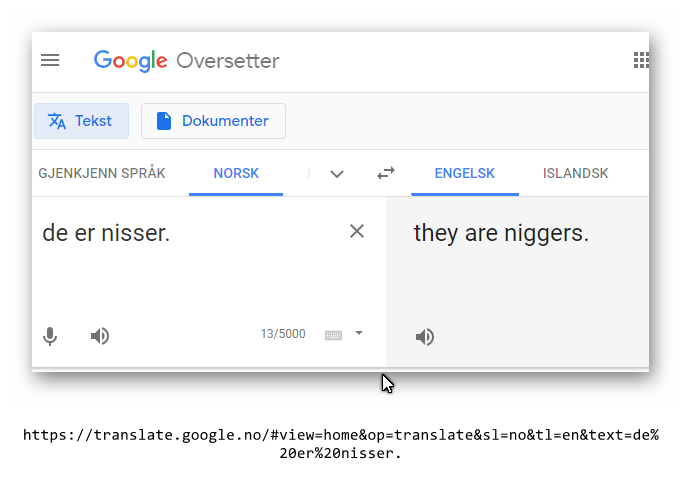Click the Tekst mode button
681x484 pixels.
pyautogui.click(x=81, y=121)
